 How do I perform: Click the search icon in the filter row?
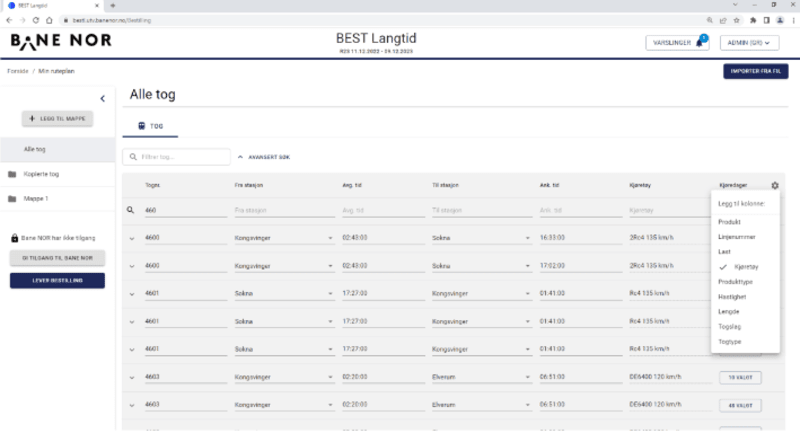coord(131,210)
